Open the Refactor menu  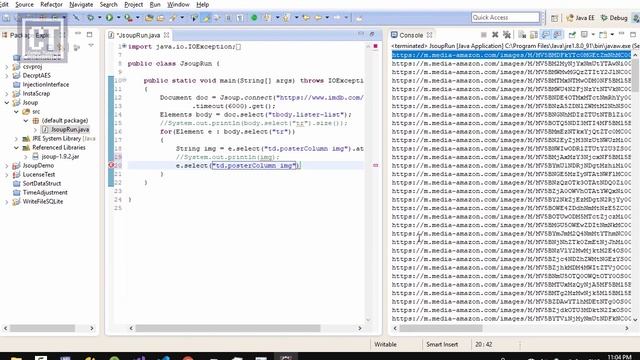(x=51, y=4)
